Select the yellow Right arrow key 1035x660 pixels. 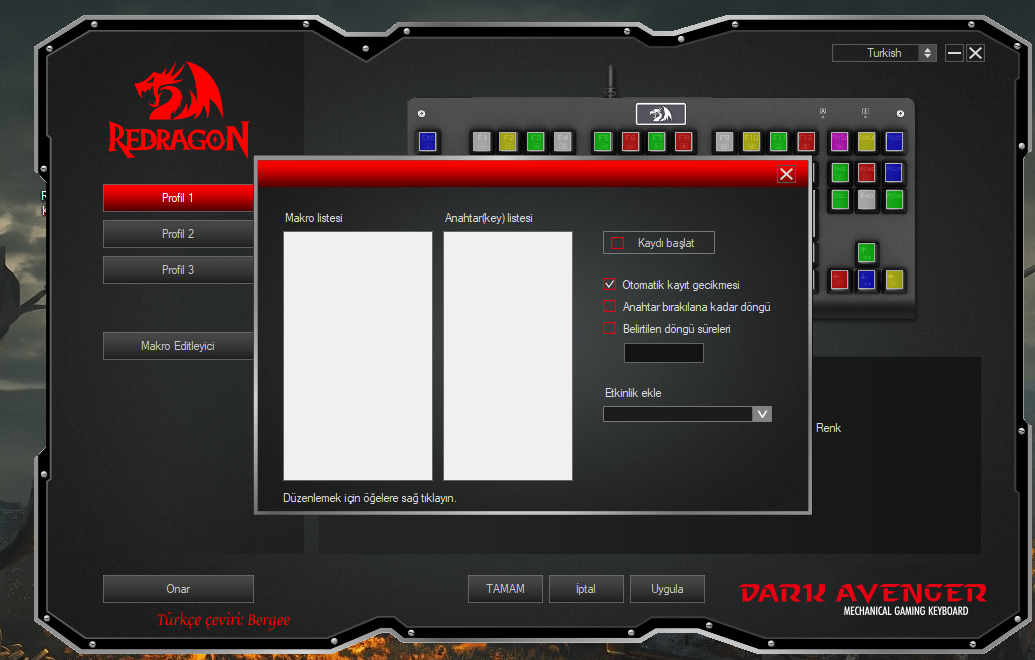coord(894,279)
